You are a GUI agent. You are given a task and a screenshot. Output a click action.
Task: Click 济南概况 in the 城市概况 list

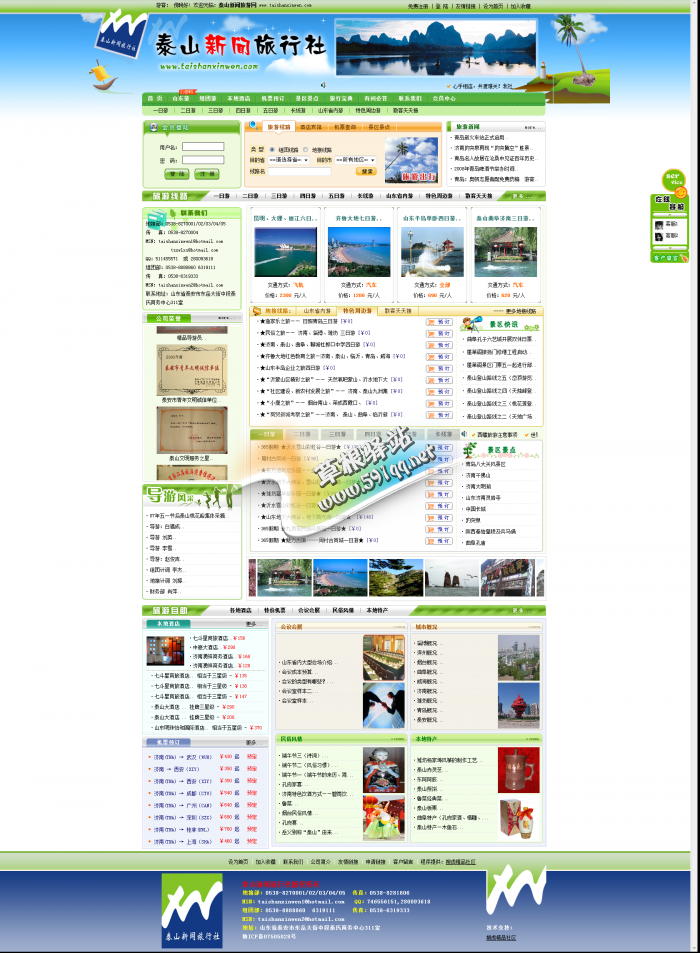point(427,691)
